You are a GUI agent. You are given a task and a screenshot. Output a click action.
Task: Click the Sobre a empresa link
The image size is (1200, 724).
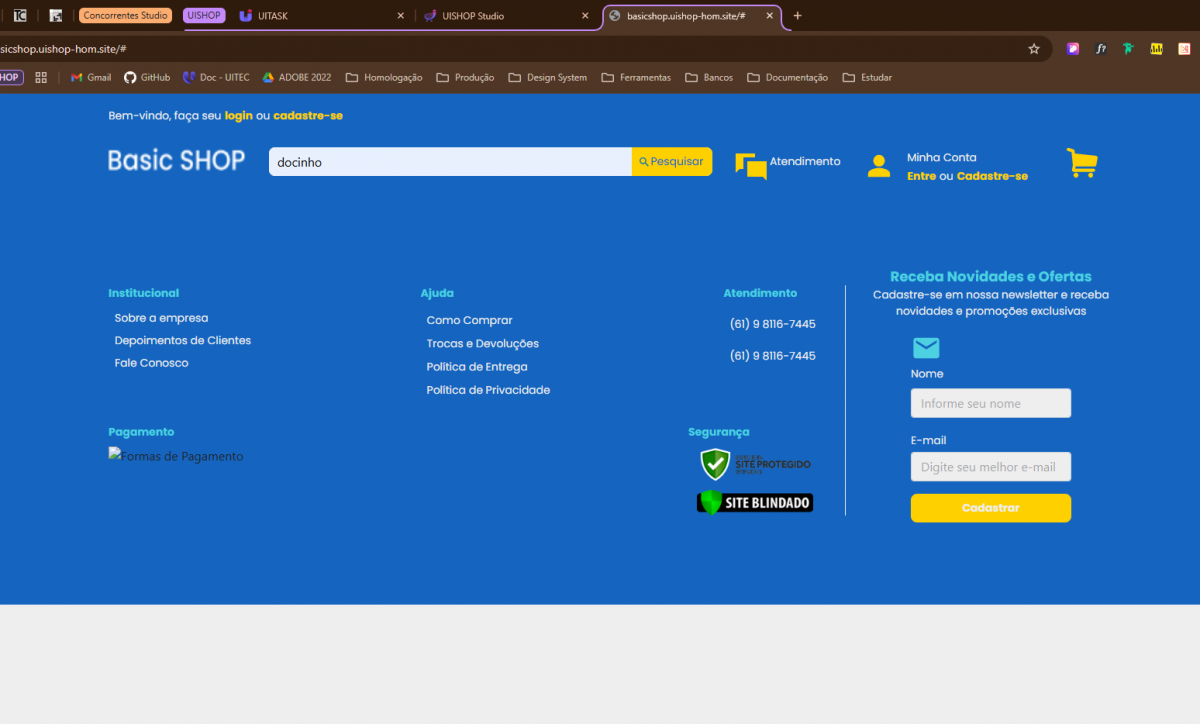161,318
